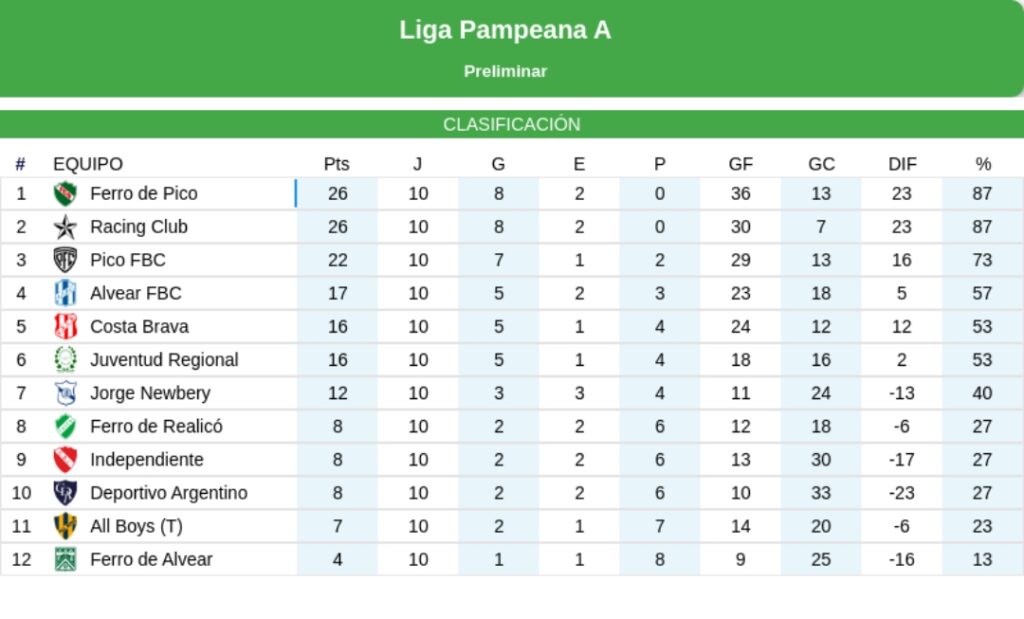This screenshot has height=619, width=1024.
Task: Click the Jorge Newbery team crest
Action: coord(65,393)
